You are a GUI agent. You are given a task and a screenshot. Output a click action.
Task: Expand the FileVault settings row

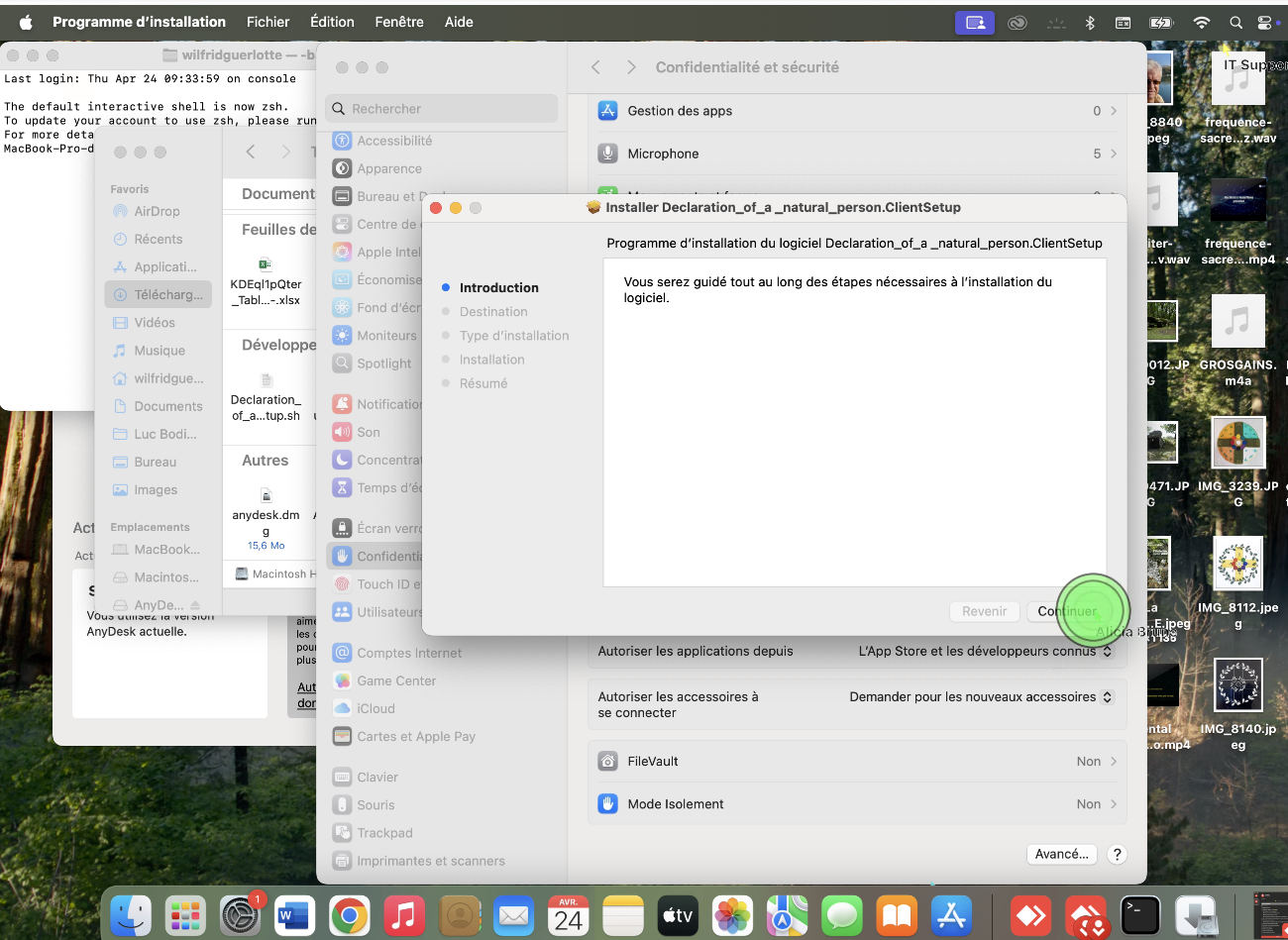point(857,761)
